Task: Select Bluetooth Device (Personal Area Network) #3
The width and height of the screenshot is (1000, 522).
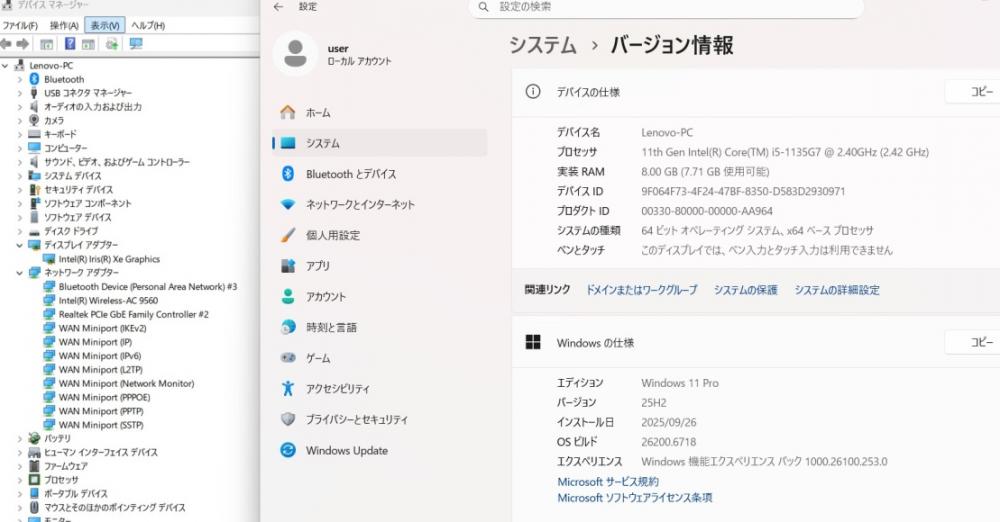Action: pyautogui.click(x=147, y=287)
